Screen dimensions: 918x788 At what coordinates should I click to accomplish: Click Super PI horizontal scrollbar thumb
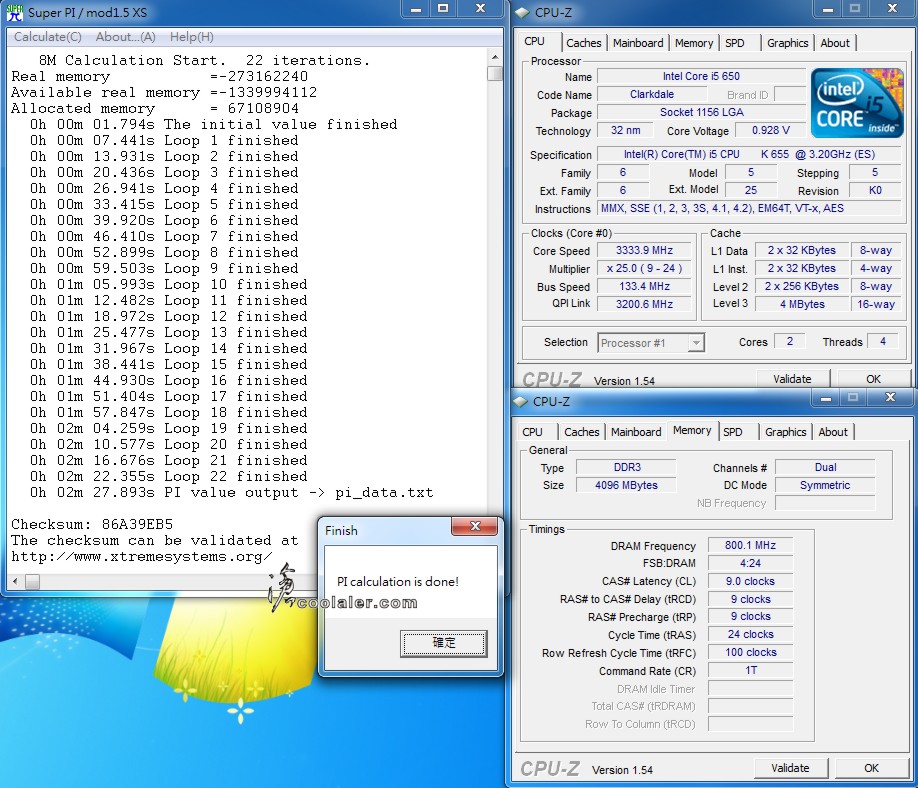pos(33,582)
